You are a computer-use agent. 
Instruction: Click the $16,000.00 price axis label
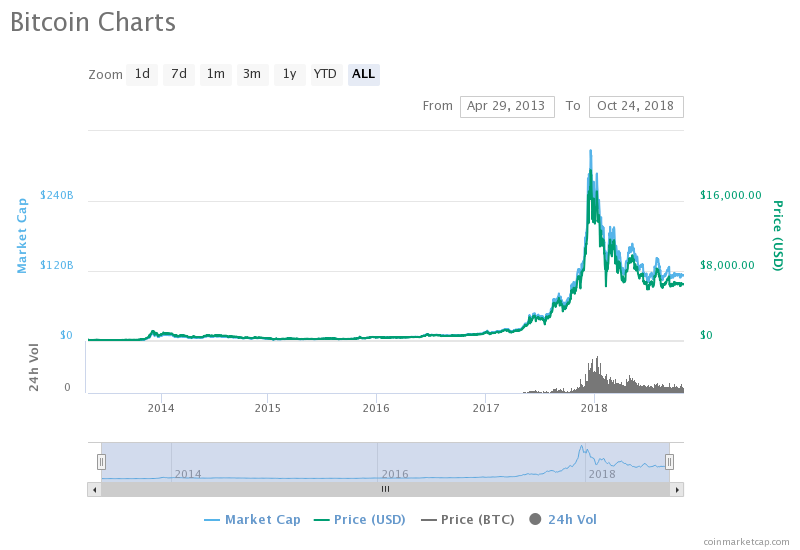click(x=731, y=195)
